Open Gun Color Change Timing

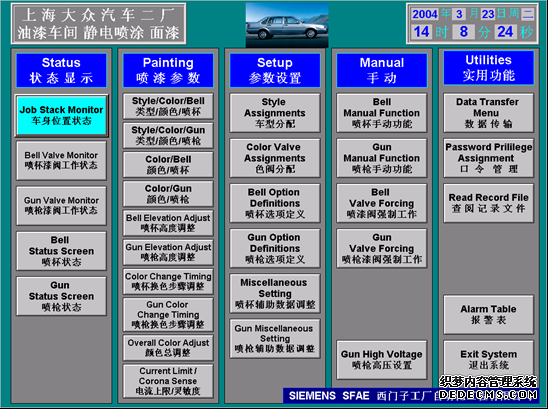[x=168, y=314]
